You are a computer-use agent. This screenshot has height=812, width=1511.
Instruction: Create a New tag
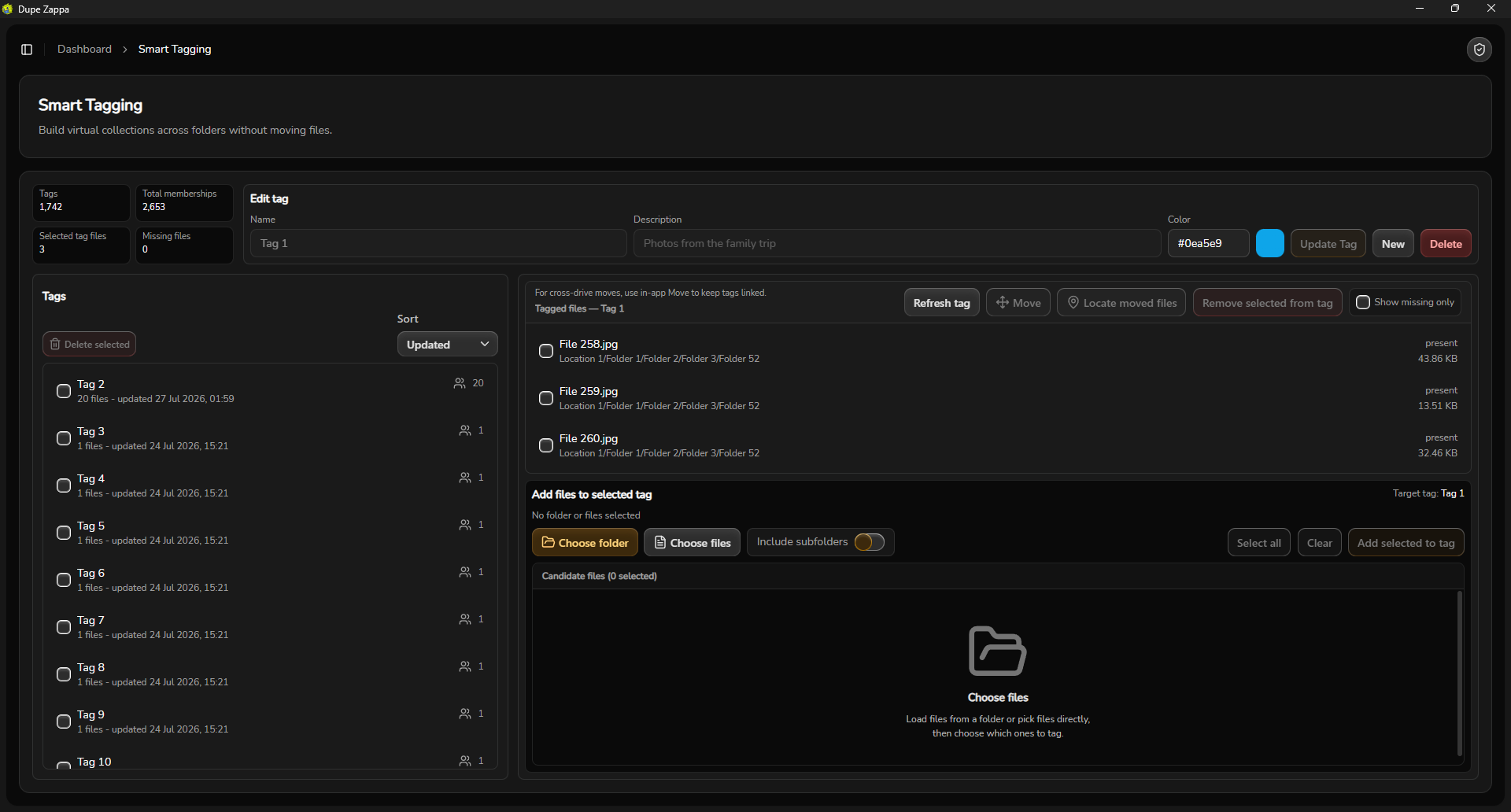pos(1393,244)
